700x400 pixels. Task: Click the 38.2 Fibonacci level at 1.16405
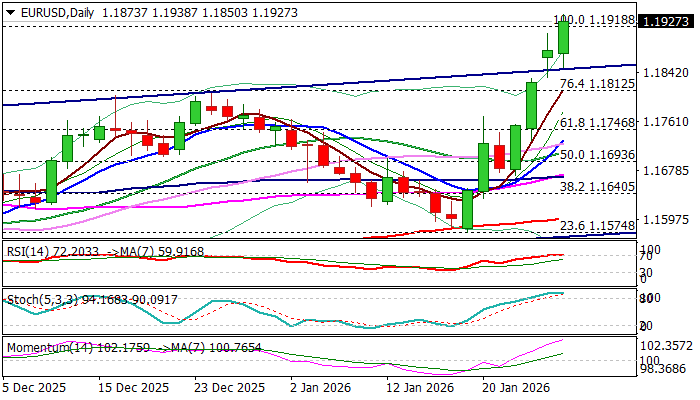point(598,187)
